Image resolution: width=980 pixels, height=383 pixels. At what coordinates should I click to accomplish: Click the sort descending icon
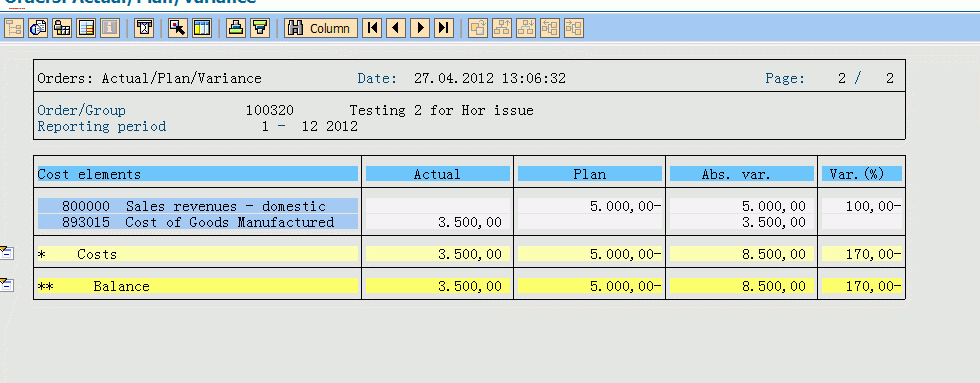260,28
